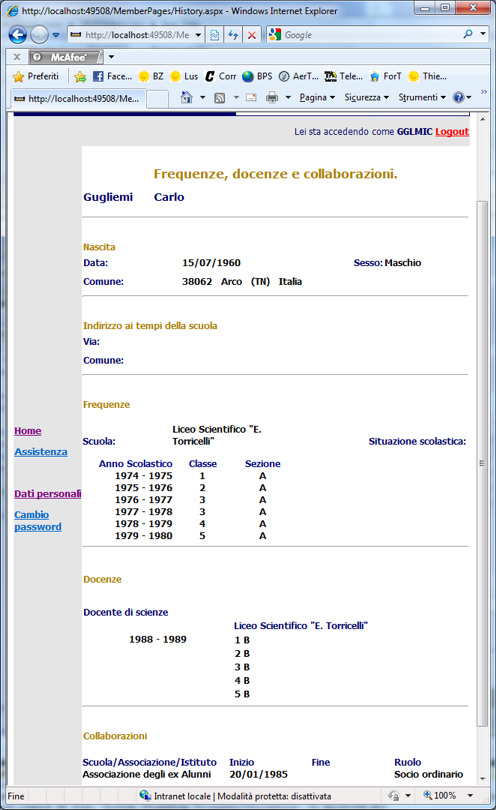Click the scrollbar up arrow
This screenshot has height=810, width=496.
[483, 119]
